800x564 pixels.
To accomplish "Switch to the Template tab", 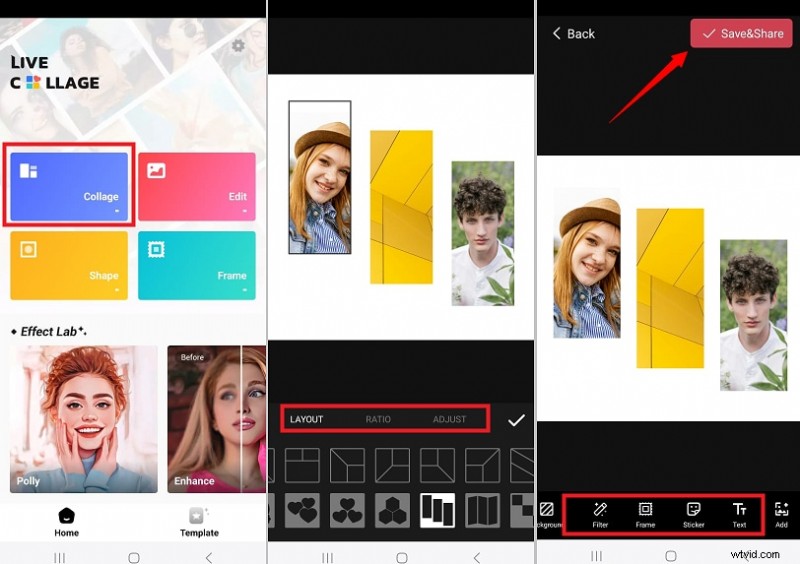I will [199, 523].
